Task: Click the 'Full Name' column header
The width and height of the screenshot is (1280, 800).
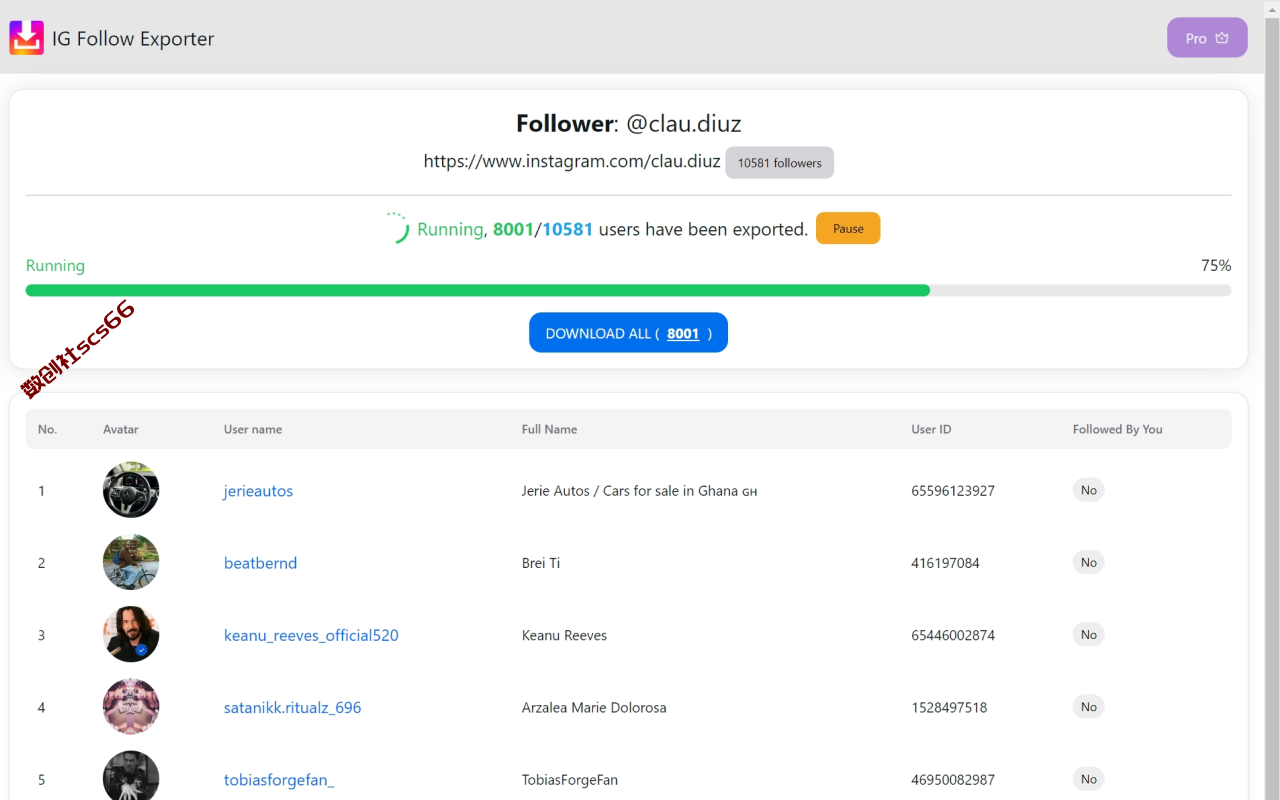Action: (549, 429)
